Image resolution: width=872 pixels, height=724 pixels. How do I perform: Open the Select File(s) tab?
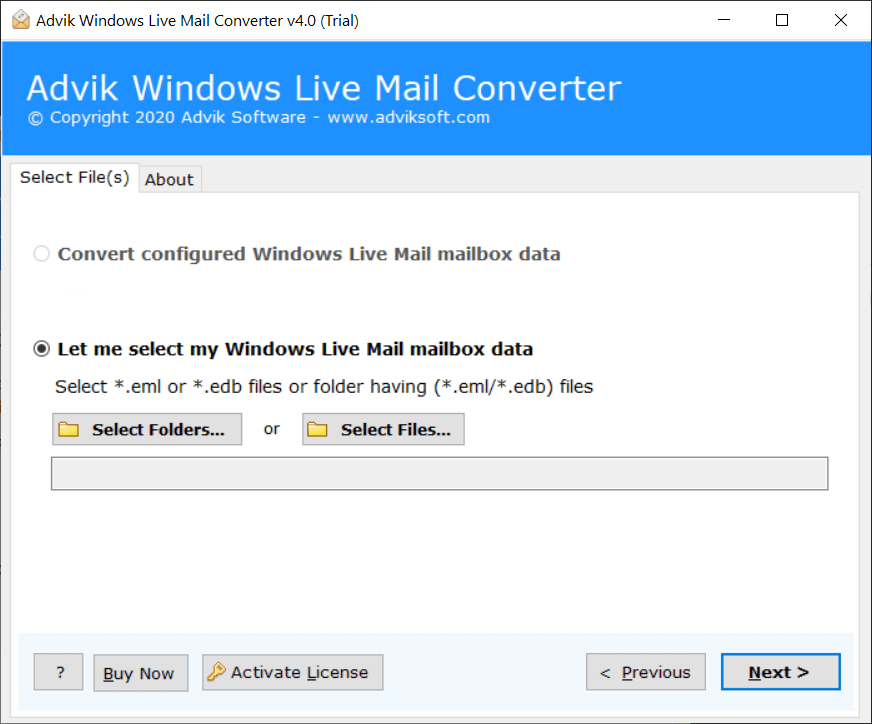(75, 177)
